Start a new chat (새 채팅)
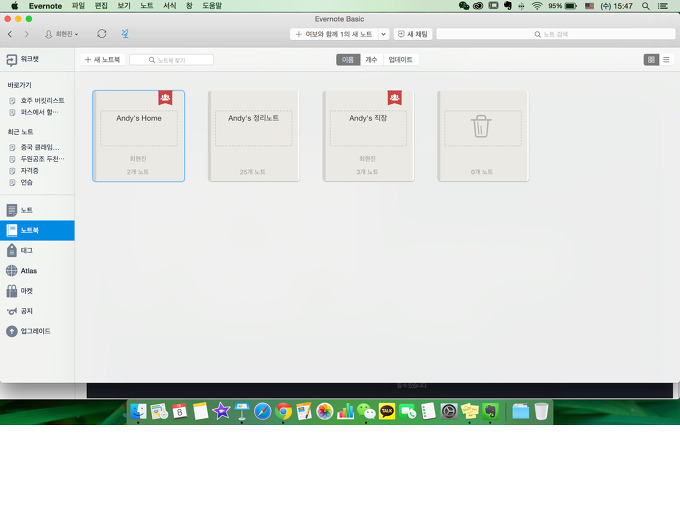This screenshot has width=680, height=510. [x=413, y=34]
